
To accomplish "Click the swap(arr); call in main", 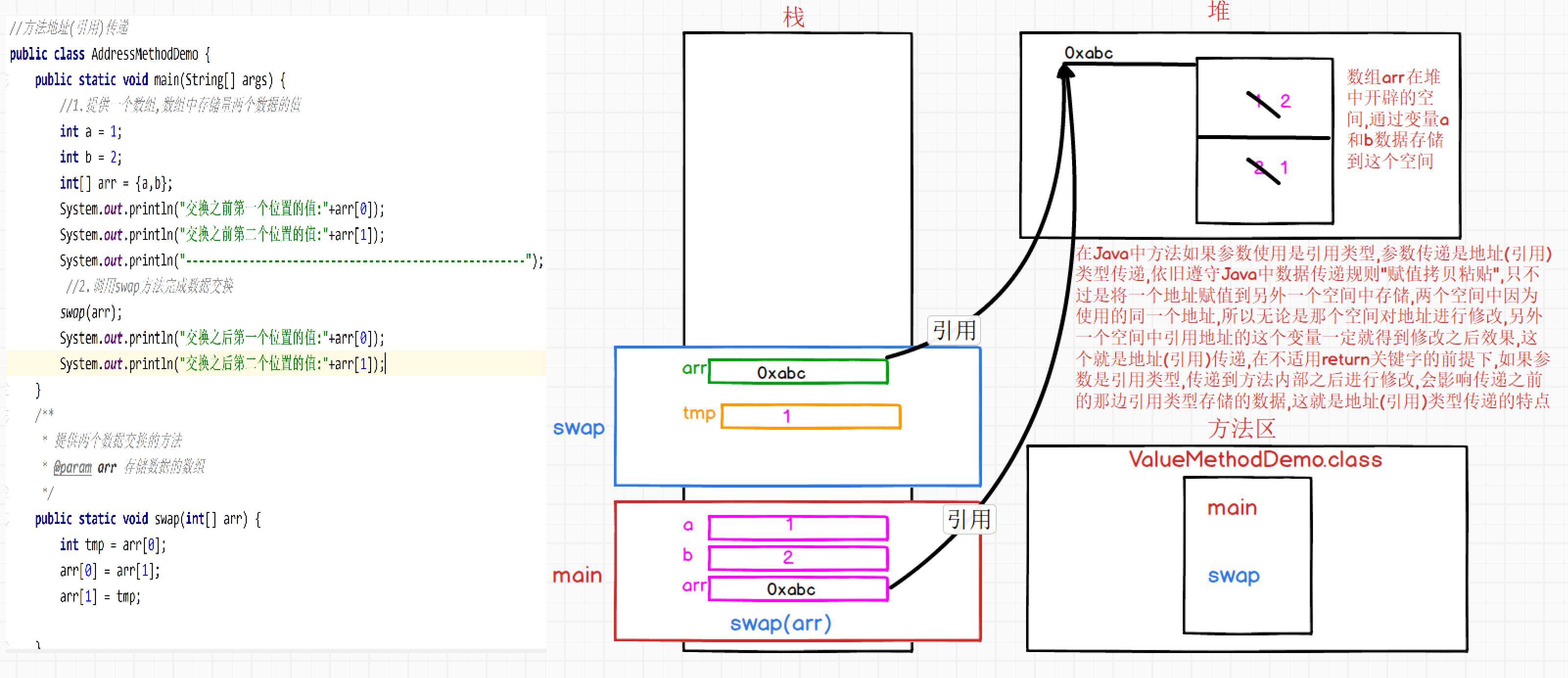I will (x=91, y=313).
